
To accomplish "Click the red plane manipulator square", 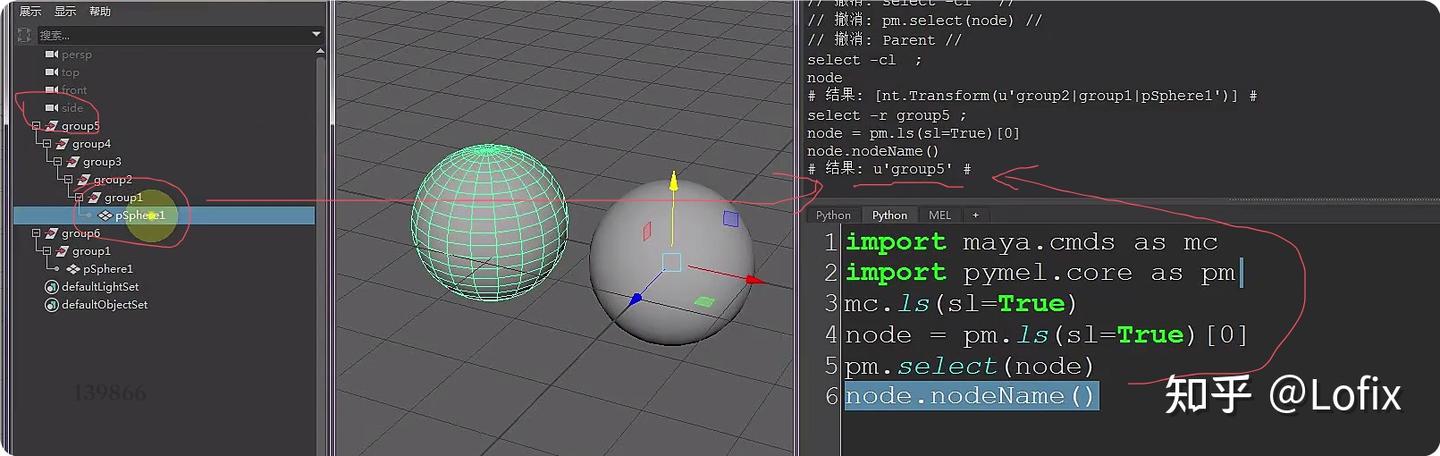I will [x=647, y=232].
